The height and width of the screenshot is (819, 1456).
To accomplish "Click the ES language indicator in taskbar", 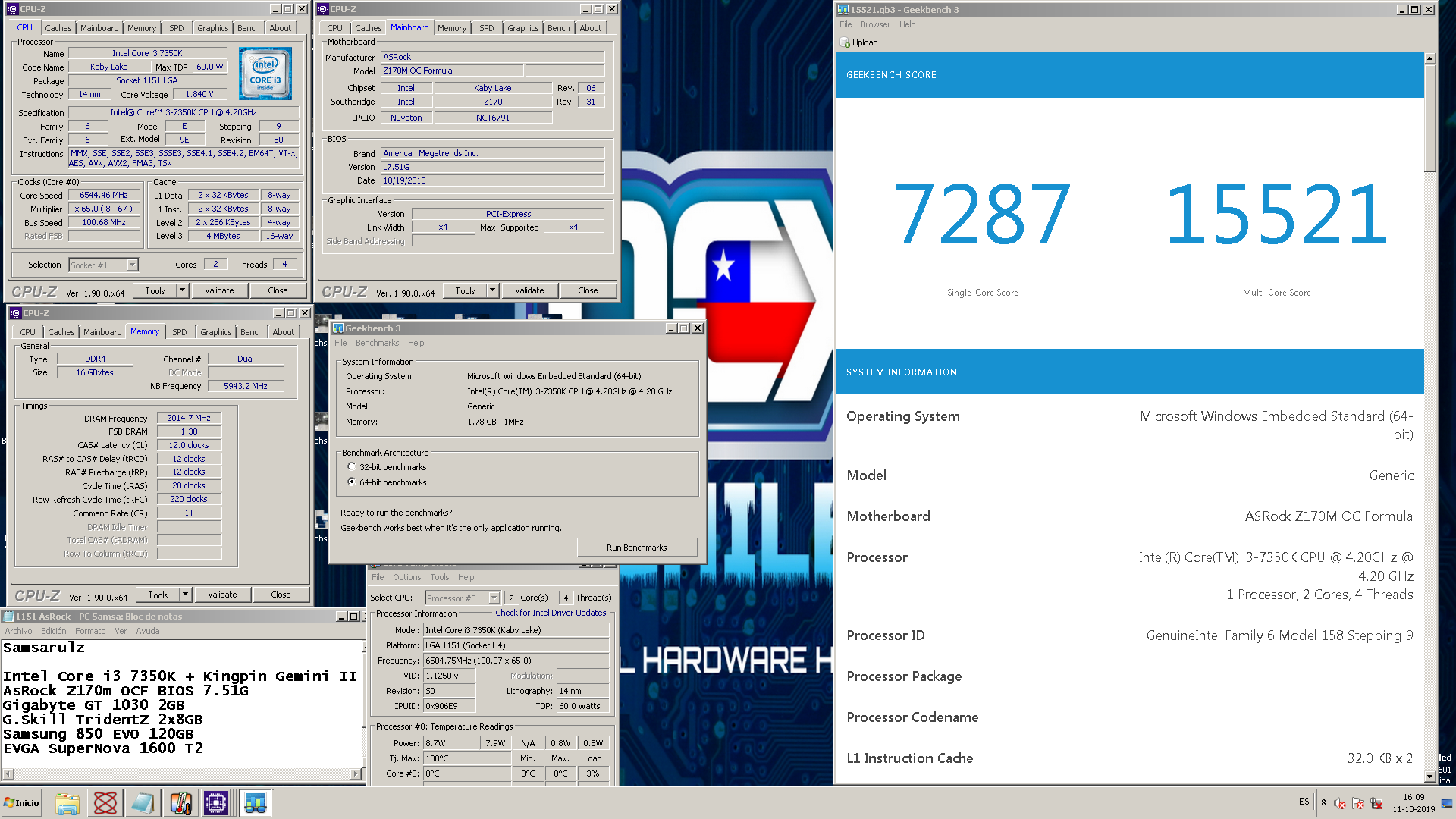I will [x=1304, y=802].
